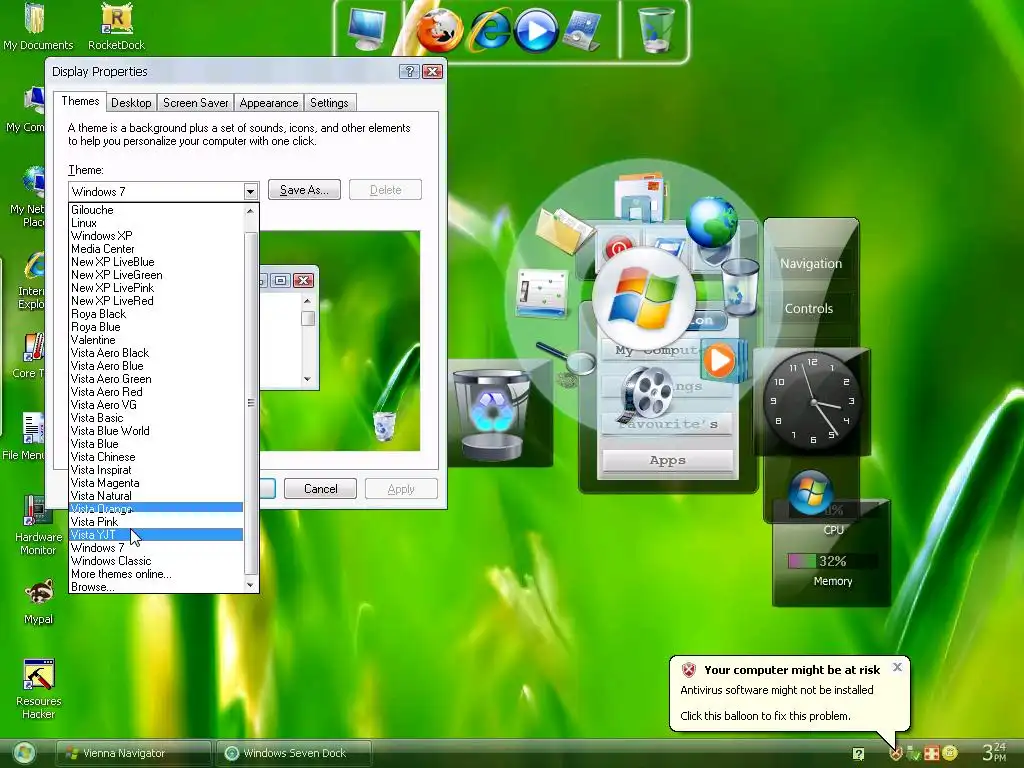Click the analog clock gadget
1024x768 pixels.
(x=812, y=400)
